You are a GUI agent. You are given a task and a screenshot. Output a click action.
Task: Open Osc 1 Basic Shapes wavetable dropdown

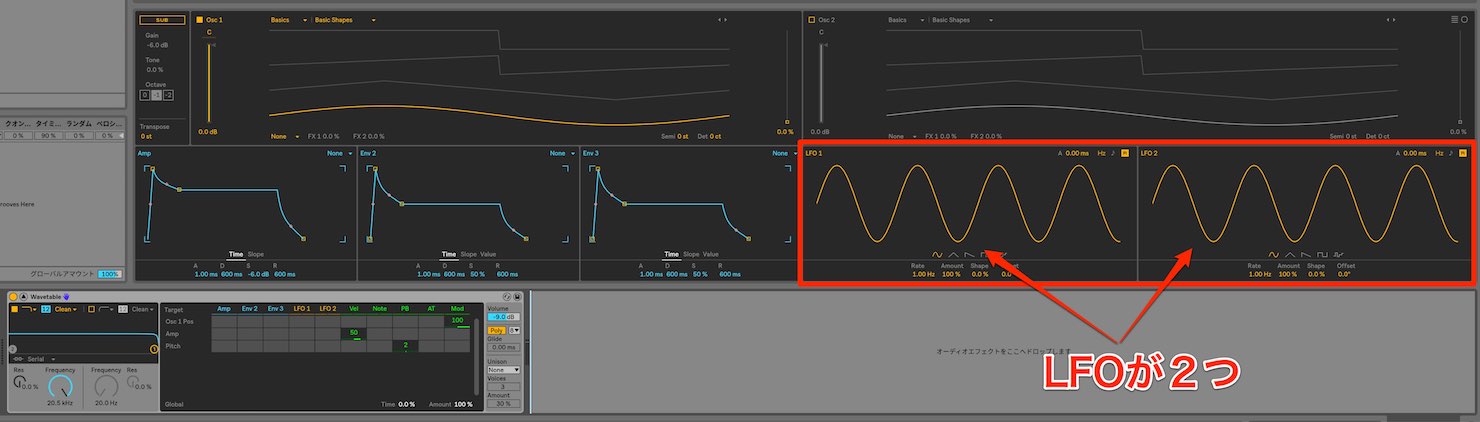tap(346, 20)
